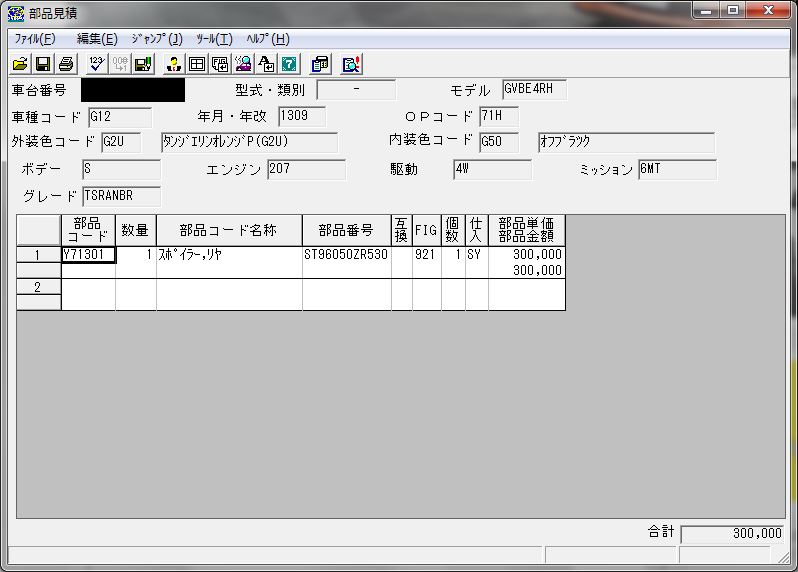The height and width of the screenshot is (572, 798).
Task: Click the teal question mark help icon
Action: (x=290, y=64)
